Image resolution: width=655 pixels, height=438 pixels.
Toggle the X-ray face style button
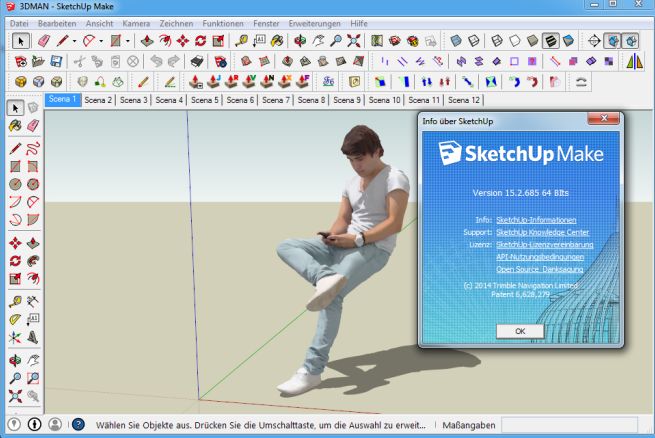(456, 41)
